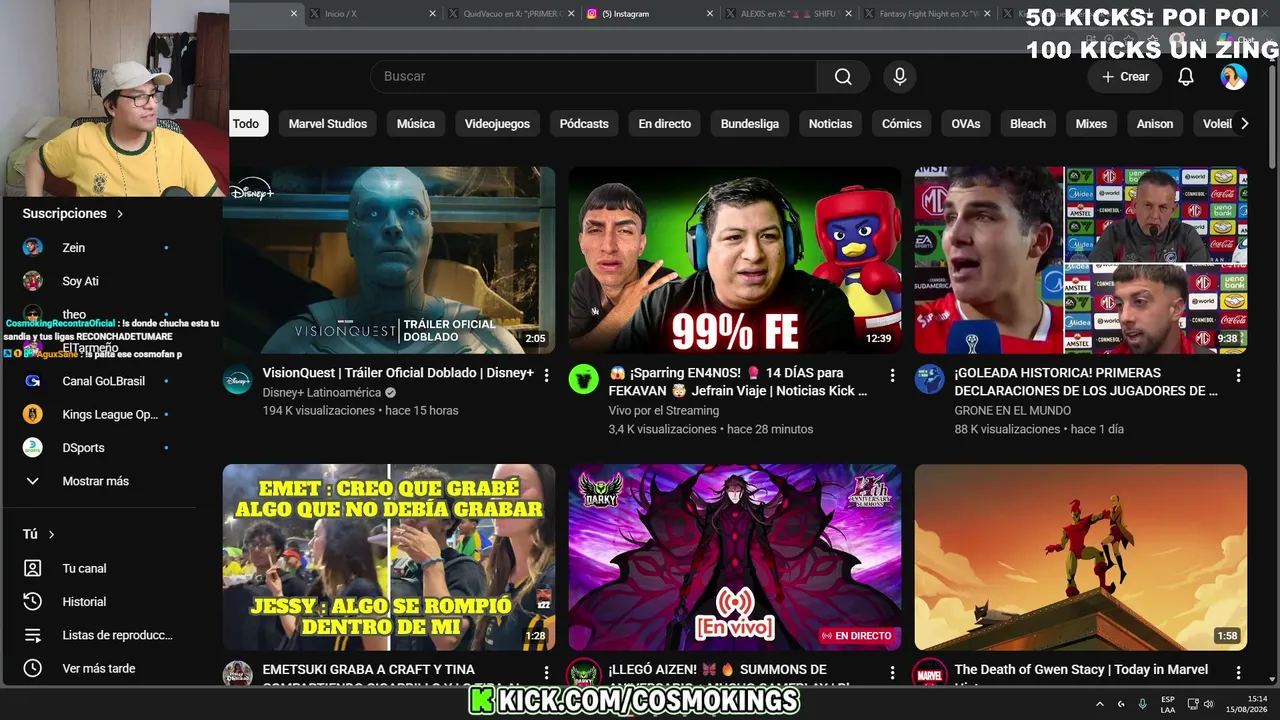
Task: Filter by Videojuegos chip
Action: (x=497, y=124)
